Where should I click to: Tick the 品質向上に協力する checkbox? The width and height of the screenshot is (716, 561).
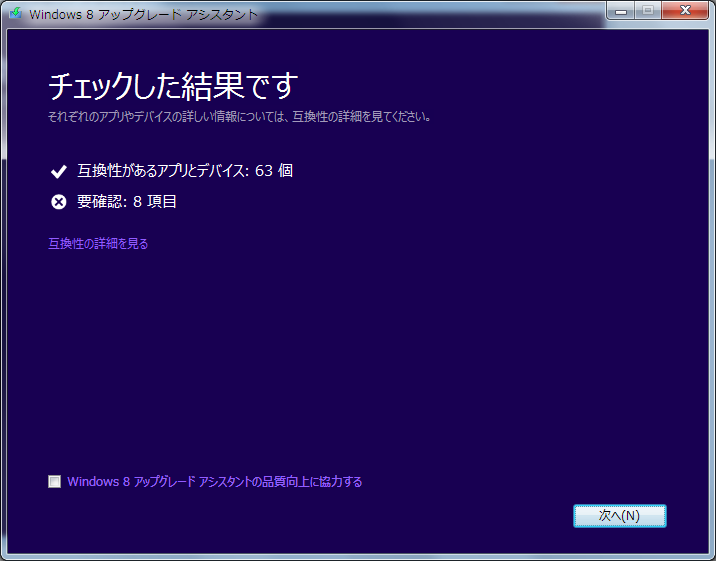click(54, 482)
